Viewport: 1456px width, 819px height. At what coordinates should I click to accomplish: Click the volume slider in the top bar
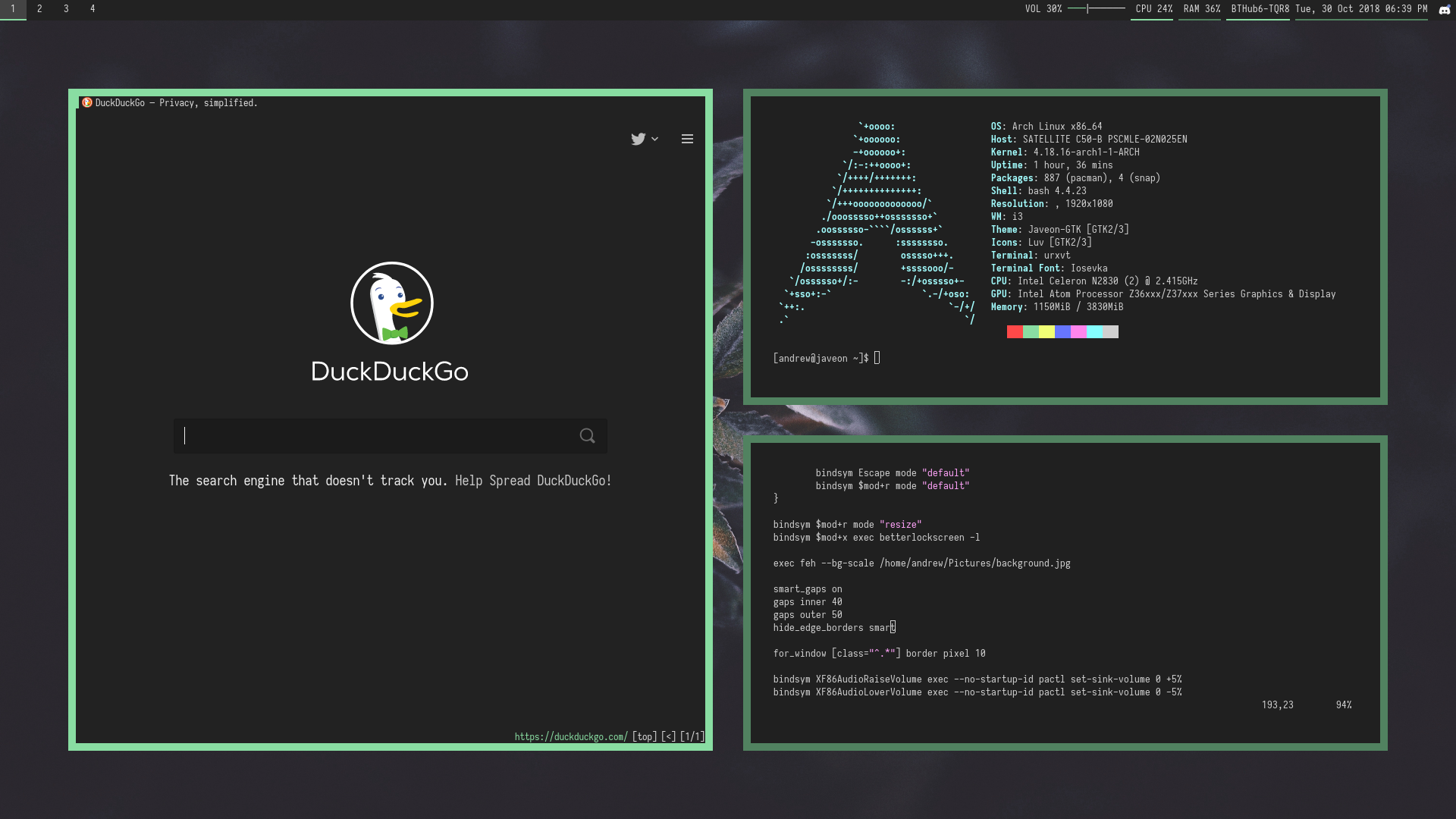[x=1097, y=9]
